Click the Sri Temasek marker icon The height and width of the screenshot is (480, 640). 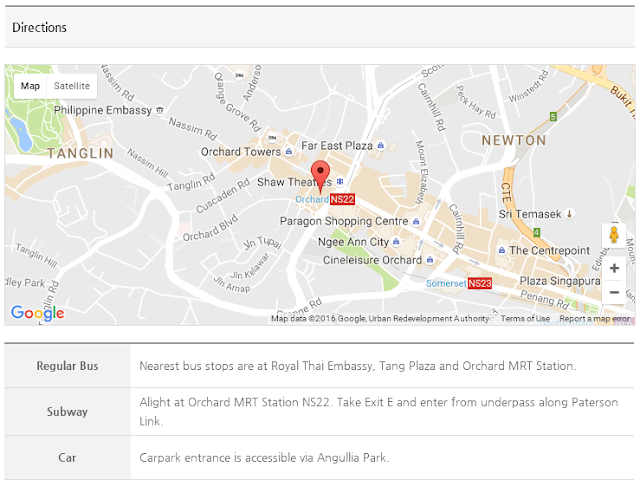tap(569, 213)
